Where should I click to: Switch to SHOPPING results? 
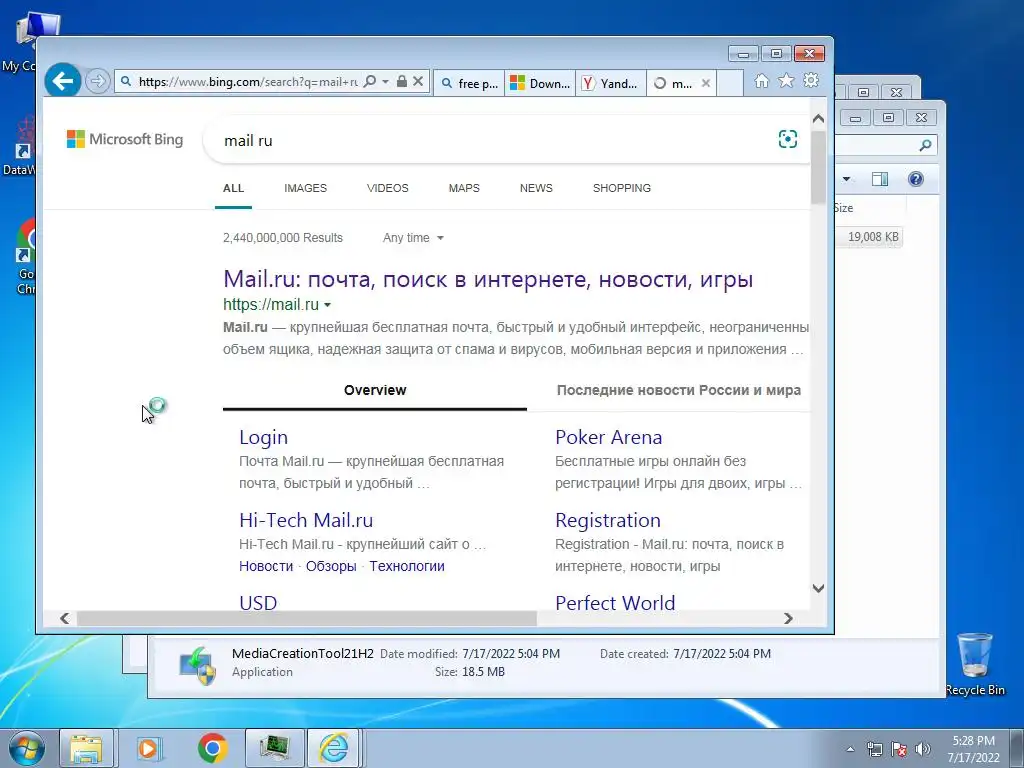[x=621, y=188]
